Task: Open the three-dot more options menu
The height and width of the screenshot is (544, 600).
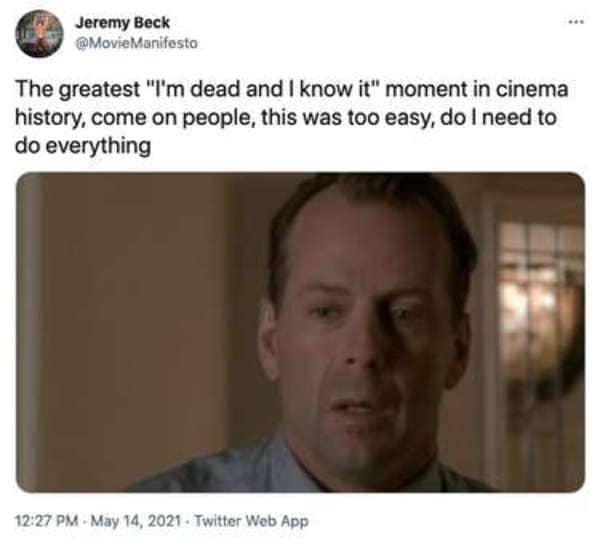Action: click(x=576, y=22)
